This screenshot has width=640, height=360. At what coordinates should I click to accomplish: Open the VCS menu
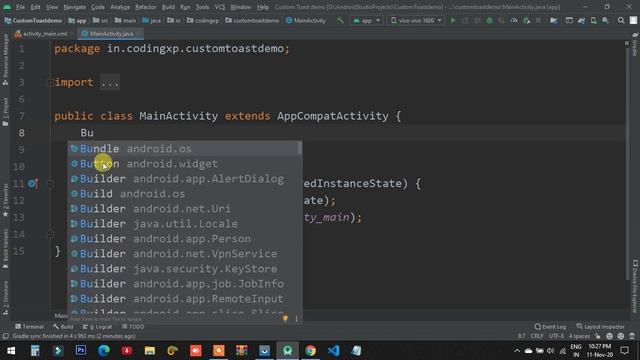pyautogui.click(x=220, y=7)
